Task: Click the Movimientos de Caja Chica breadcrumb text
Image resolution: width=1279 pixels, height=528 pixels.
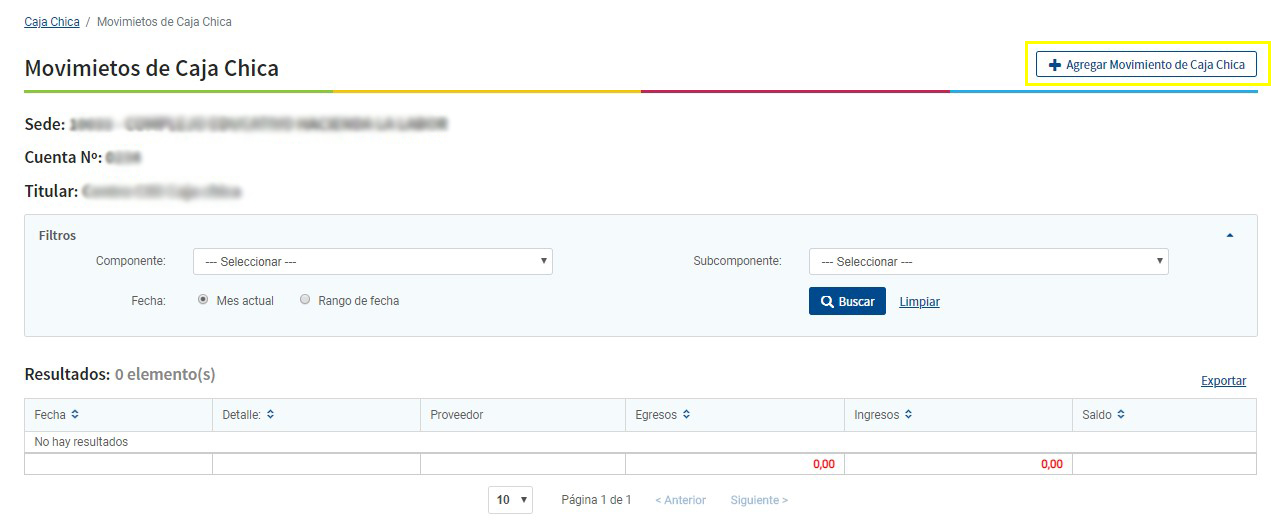Action: tap(164, 22)
